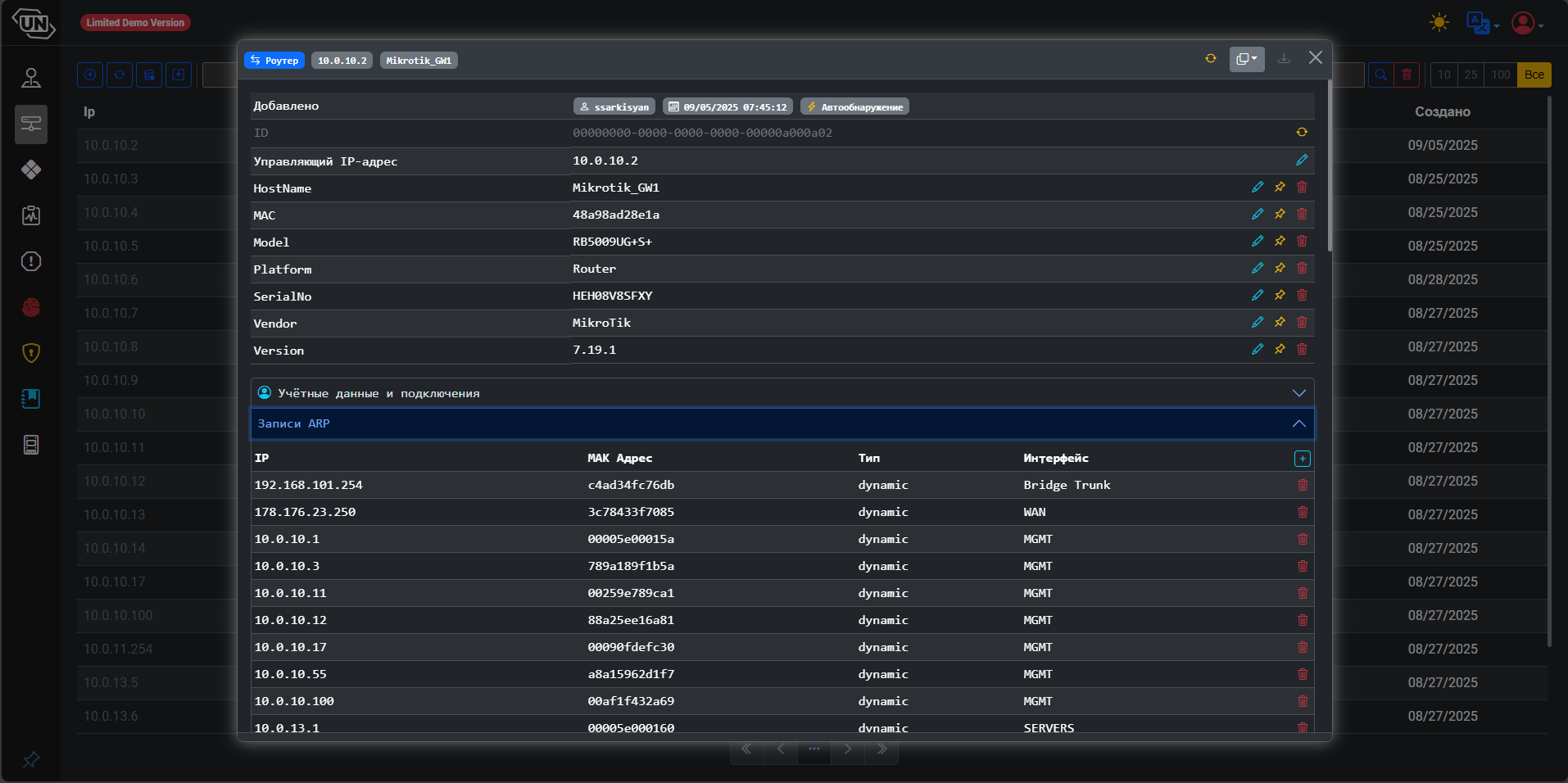
Task: Refresh the device dialog data
Action: click(x=1211, y=58)
